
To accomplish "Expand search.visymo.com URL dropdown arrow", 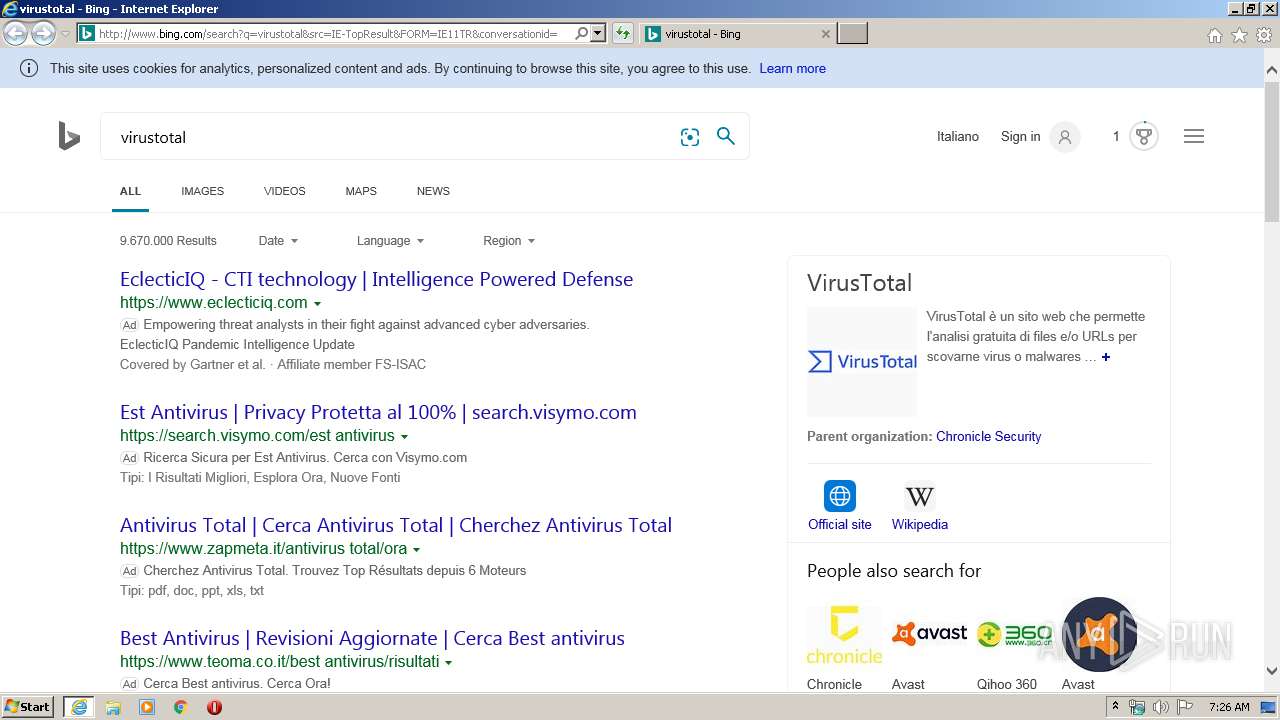I will [x=404, y=436].
